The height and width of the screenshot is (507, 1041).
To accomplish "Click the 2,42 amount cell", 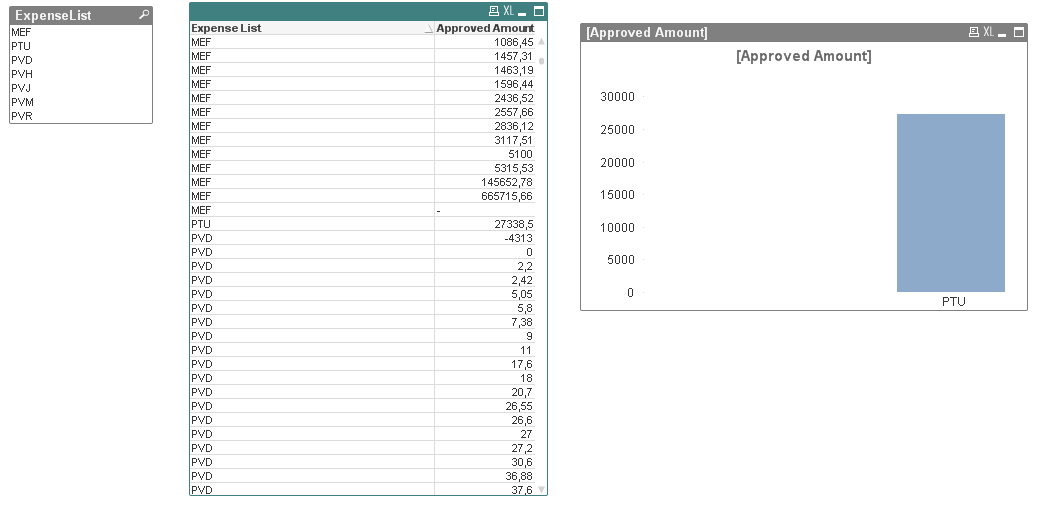I will [x=485, y=279].
